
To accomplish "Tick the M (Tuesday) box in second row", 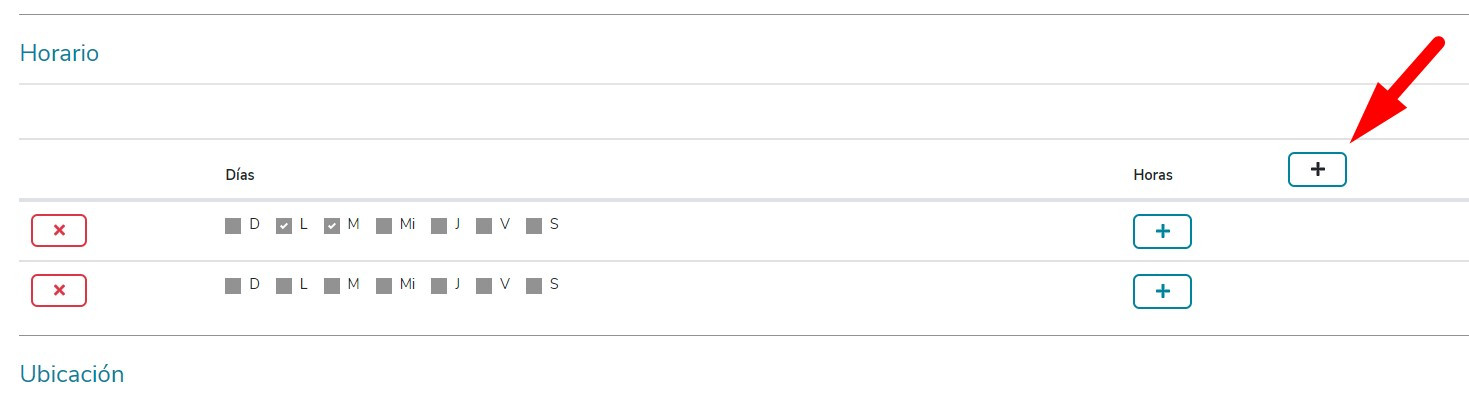I will click(333, 286).
